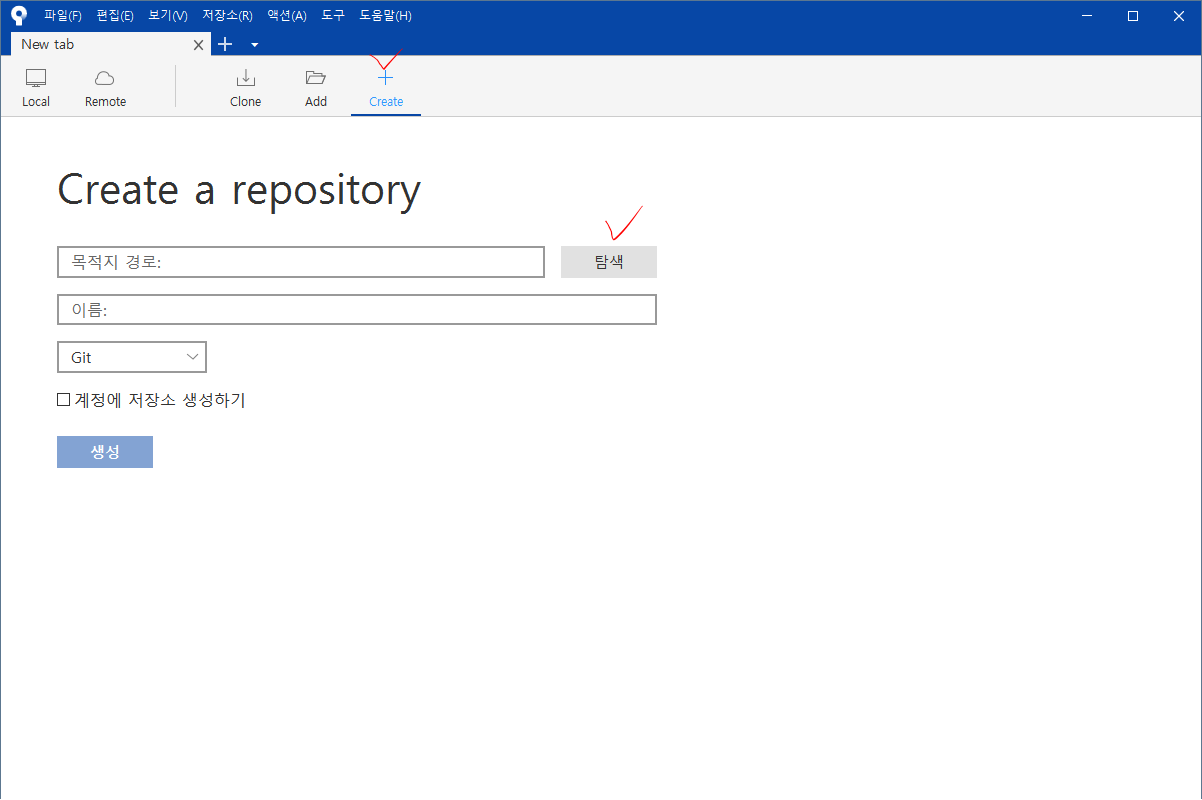Focus the 목적지 경로 input field
Image resolution: width=1202 pixels, height=800 pixels.
click(x=301, y=262)
